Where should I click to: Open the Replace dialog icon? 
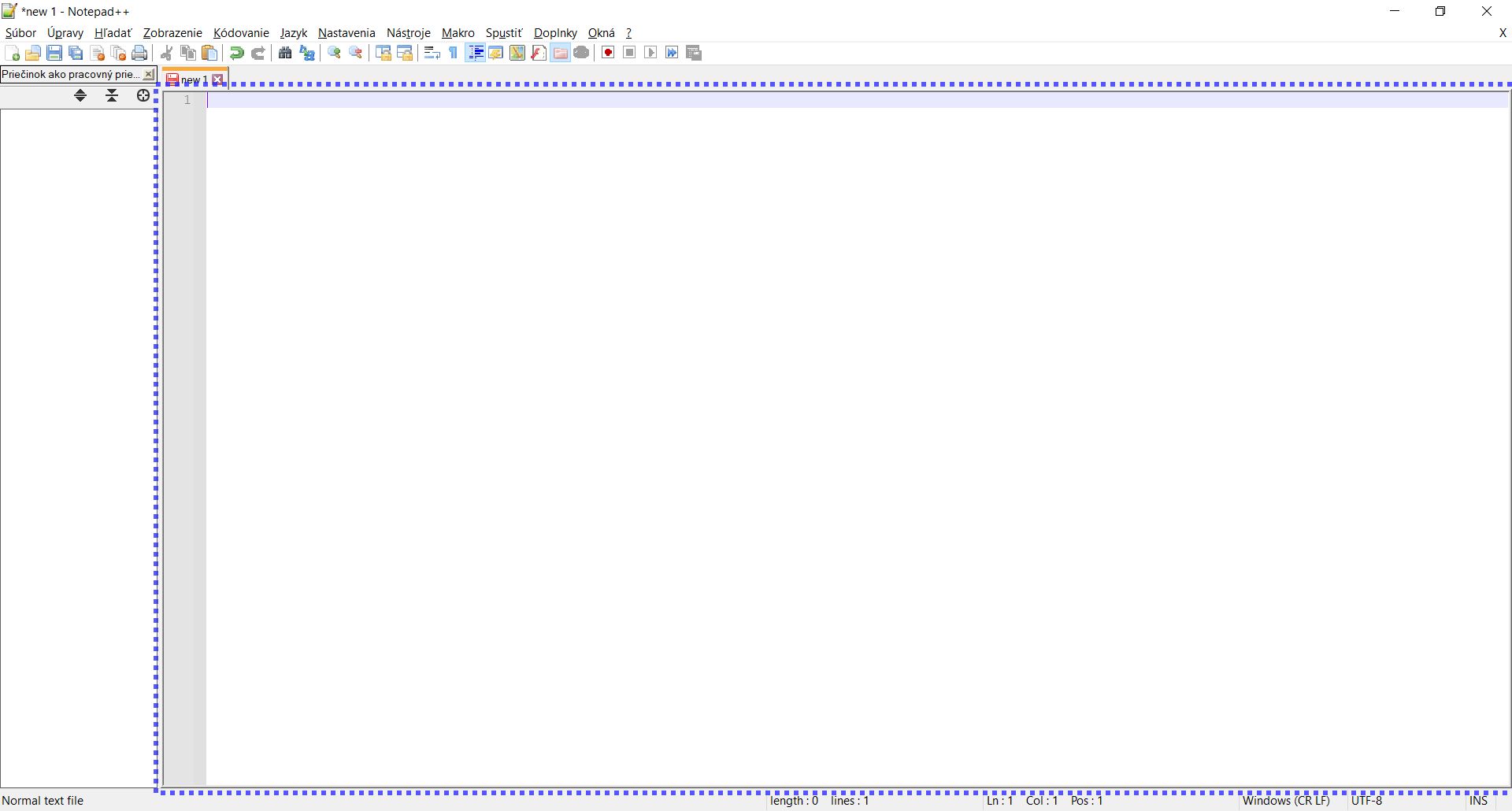click(307, 53)
